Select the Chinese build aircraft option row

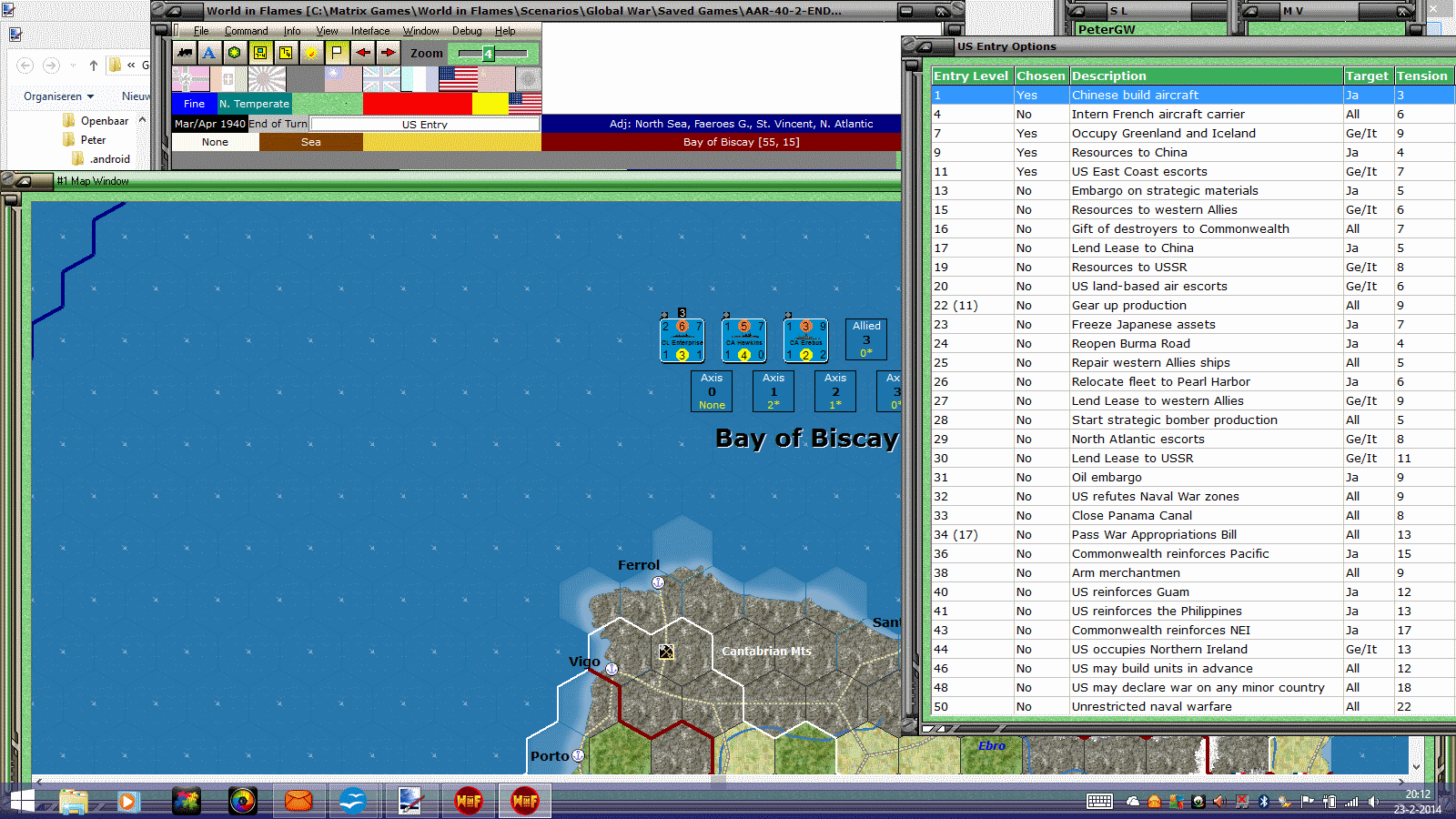pos(1193,95)
